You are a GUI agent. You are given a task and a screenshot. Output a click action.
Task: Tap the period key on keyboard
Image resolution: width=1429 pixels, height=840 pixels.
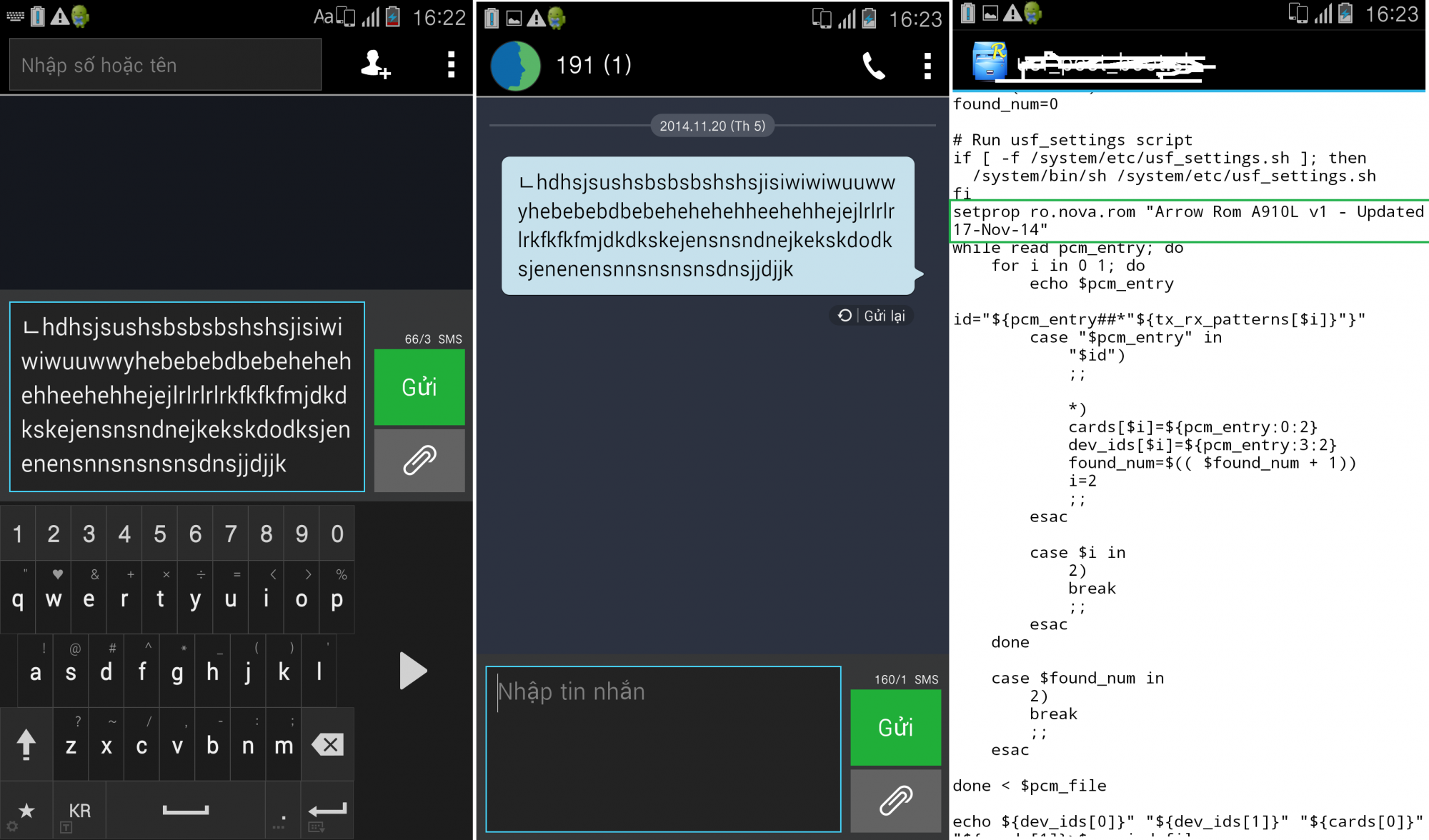284,810
